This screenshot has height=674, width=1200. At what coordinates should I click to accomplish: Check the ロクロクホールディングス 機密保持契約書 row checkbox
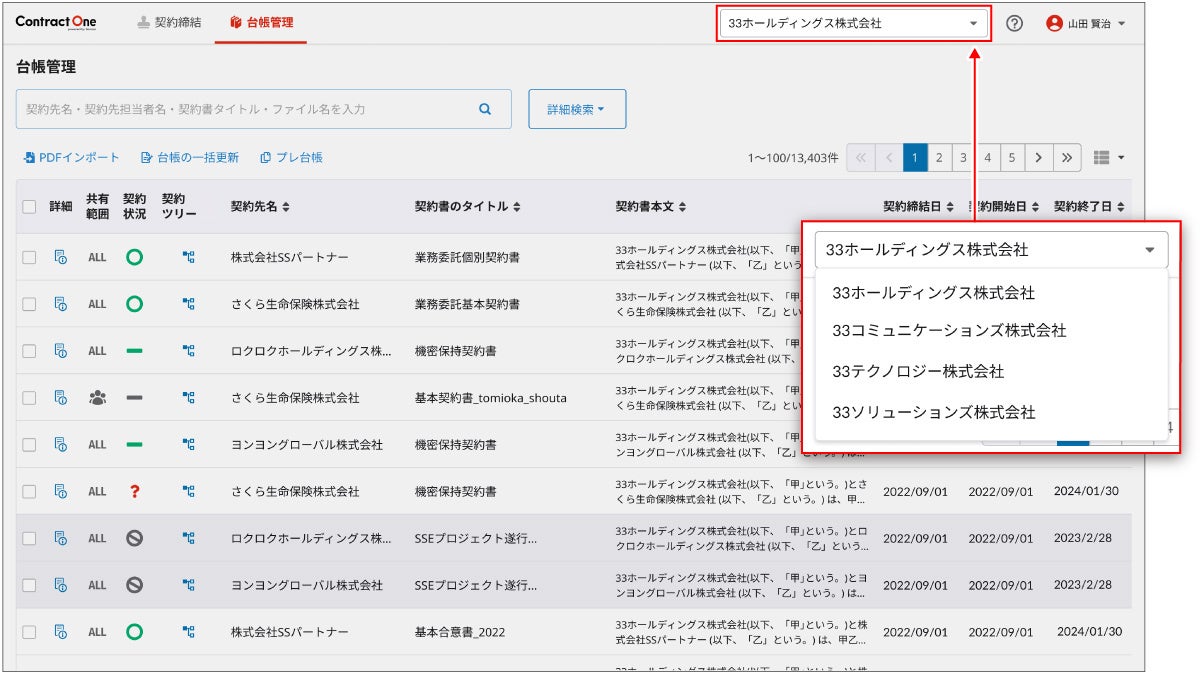coord(29,351)
